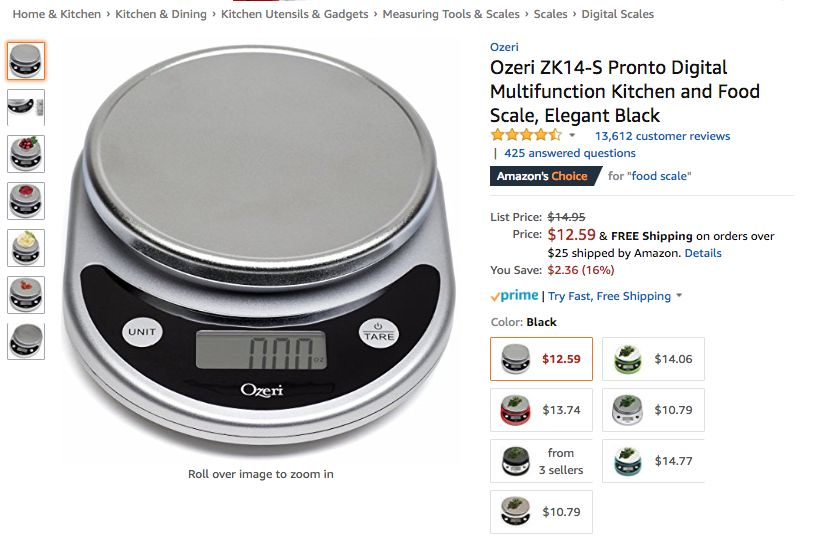813x540 pixels.
Task: Open the star rating dropdown arrow
Action: tap(572, 135)
